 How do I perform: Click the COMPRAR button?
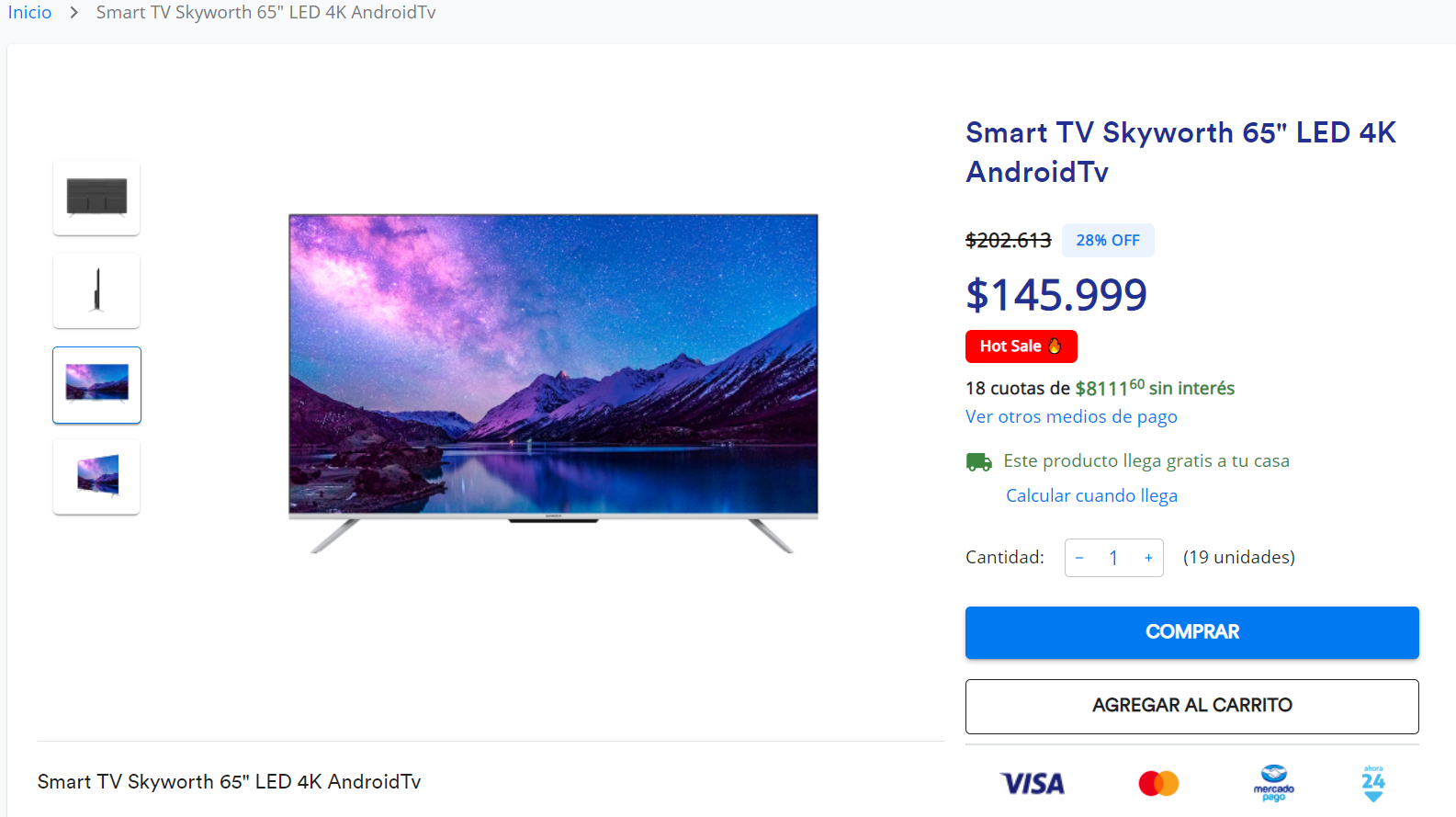tap(1192, 632)
